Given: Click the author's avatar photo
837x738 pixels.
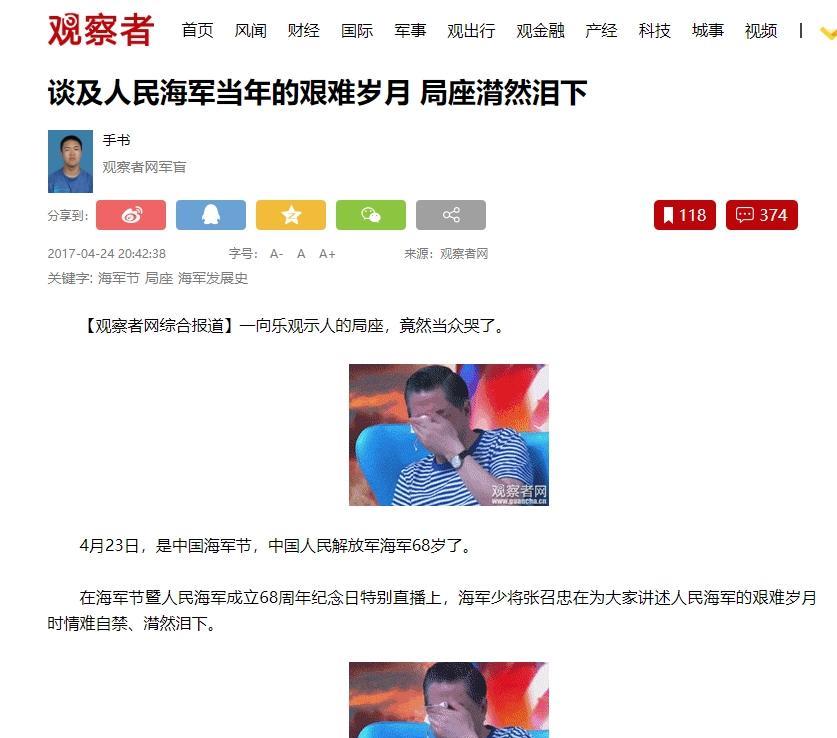Looking at the screenshot, I should [70, 161].
